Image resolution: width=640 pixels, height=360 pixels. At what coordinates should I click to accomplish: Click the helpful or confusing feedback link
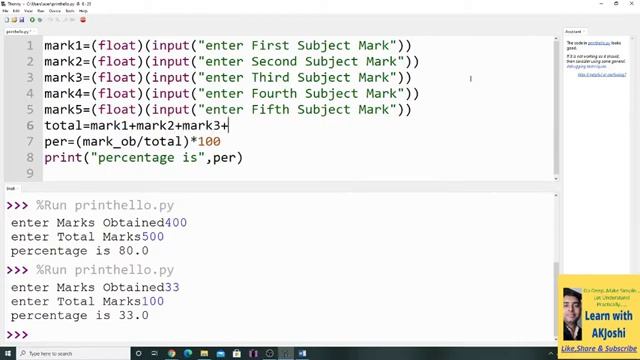[602, 75]
